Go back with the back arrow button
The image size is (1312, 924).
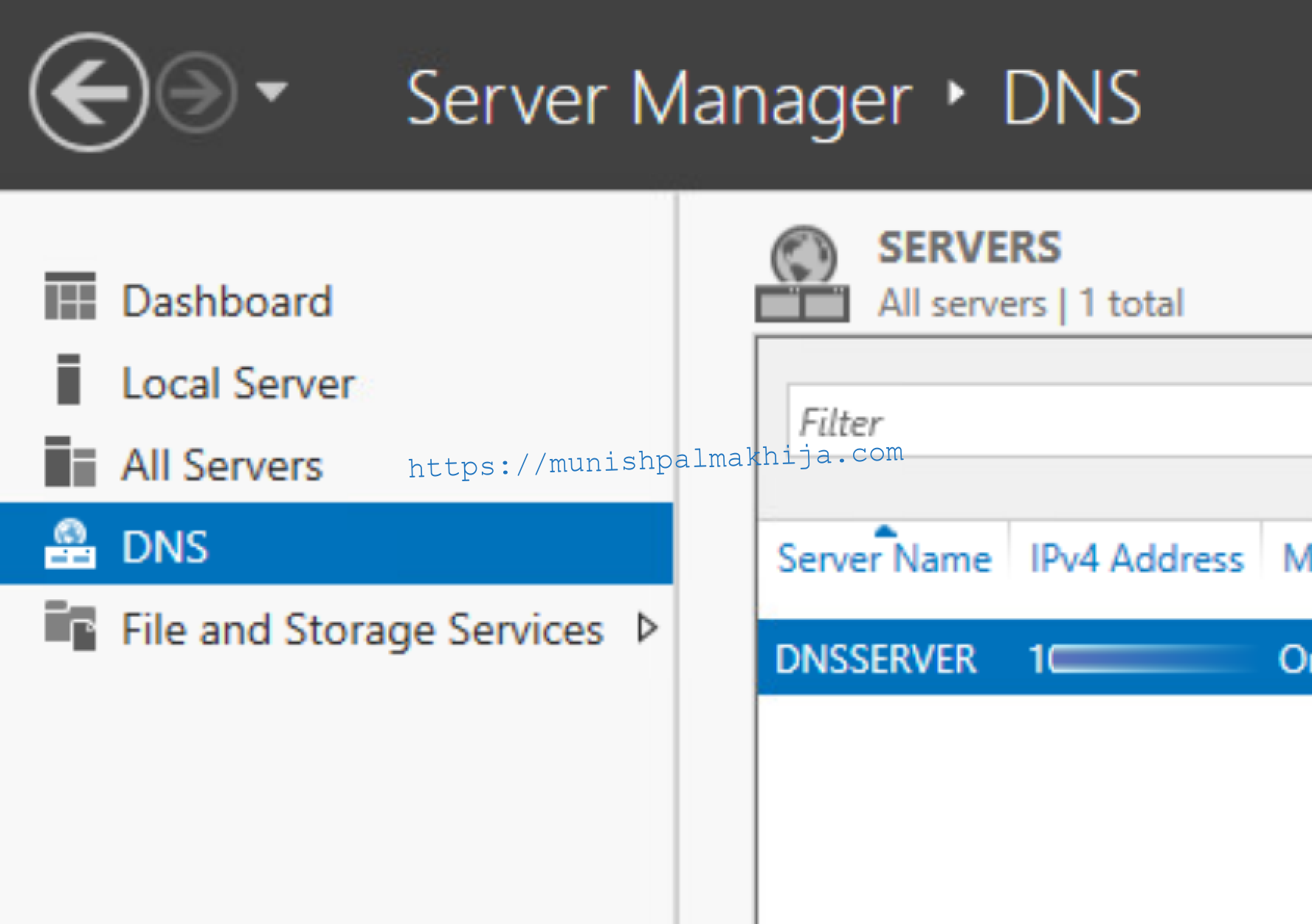(x=89, y=92)
